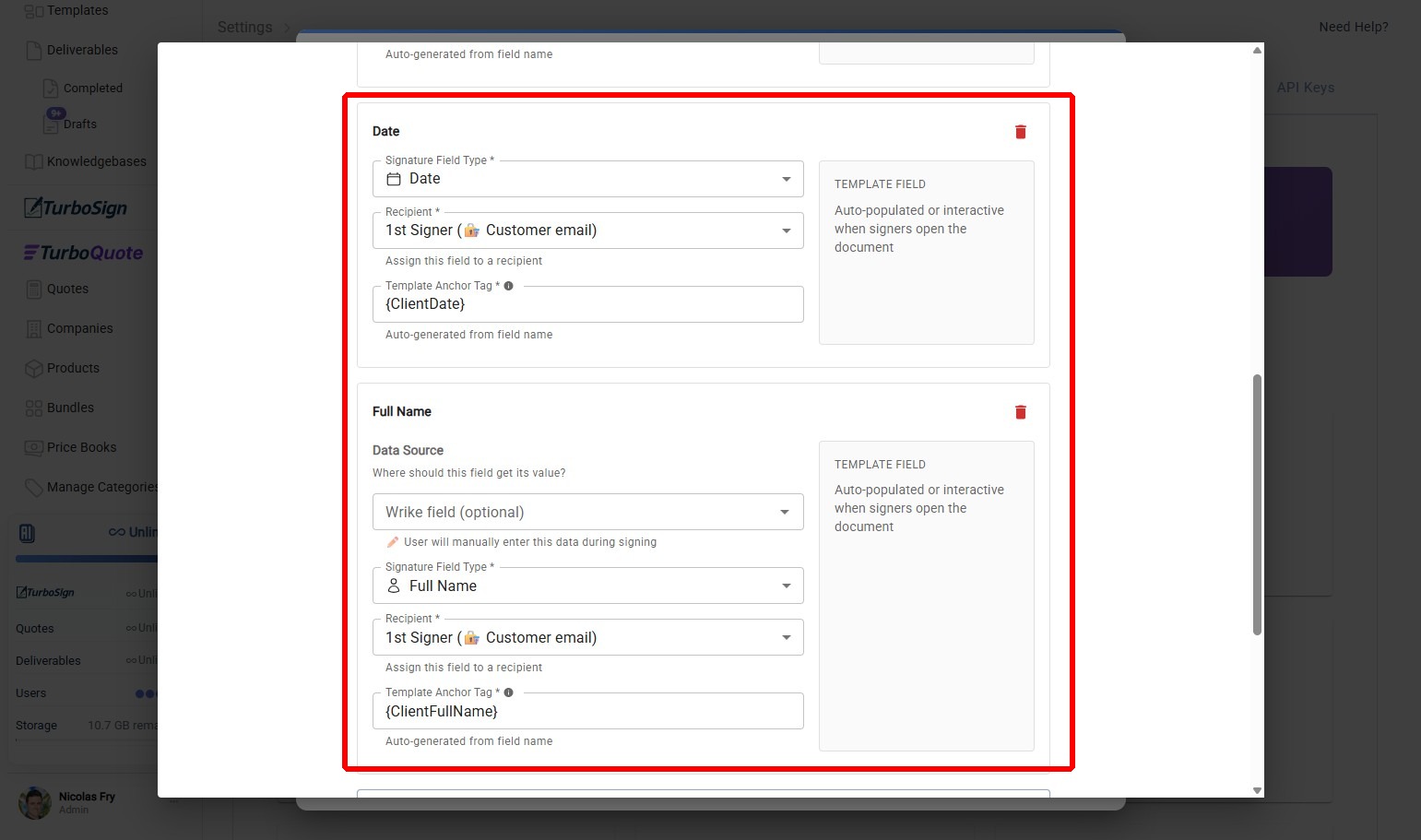This screenshot has width=1421, height=840.
Task: Click the Price Books icon
Action: [34, 448]
